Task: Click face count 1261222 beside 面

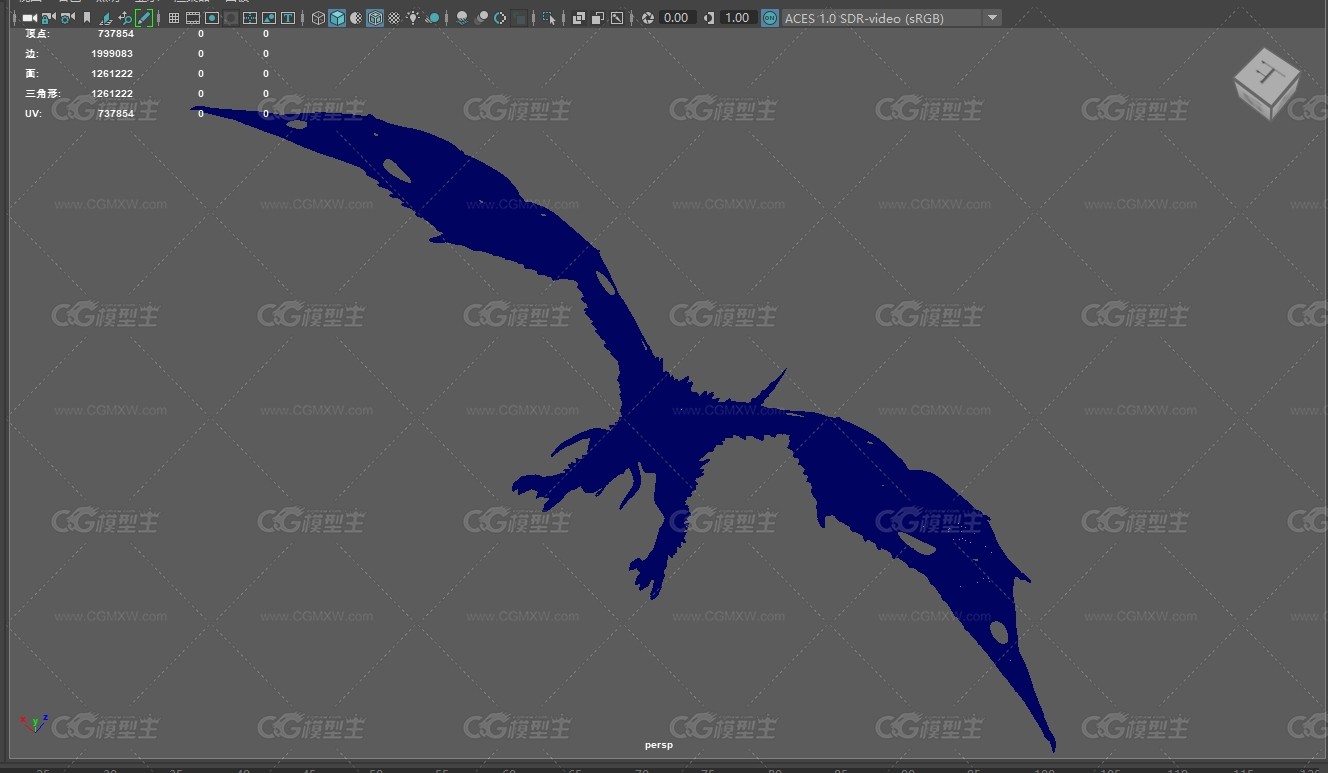Action: point(111,73)
